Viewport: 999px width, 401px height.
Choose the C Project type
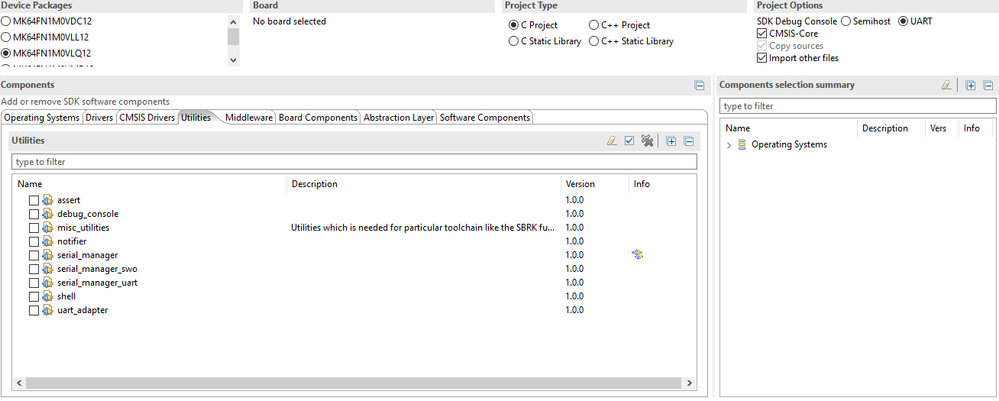point(513,26)
